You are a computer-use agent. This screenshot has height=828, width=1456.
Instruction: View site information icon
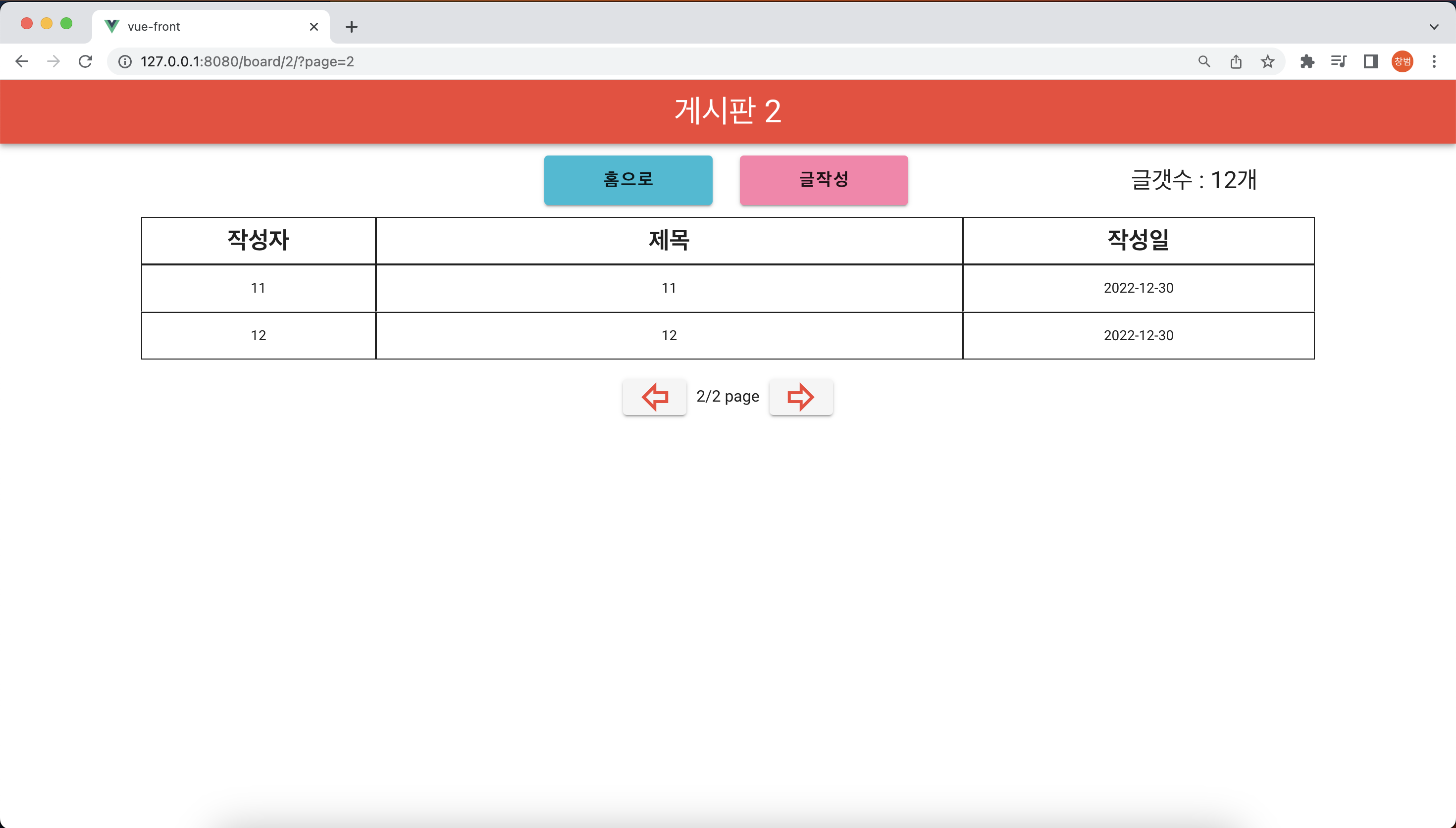pyautogui.click(x=125, y=61)
